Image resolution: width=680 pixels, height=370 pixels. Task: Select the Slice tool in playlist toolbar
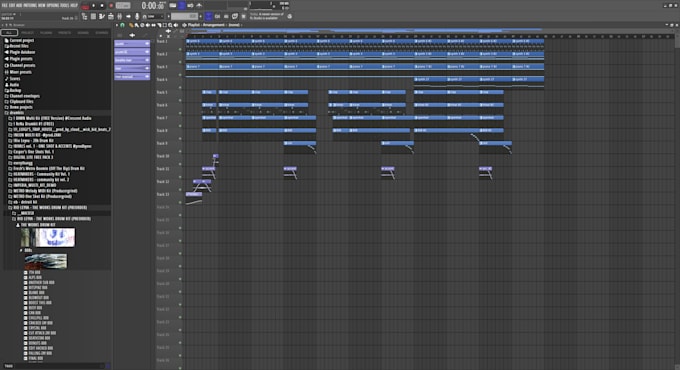(x=159, y=25)
